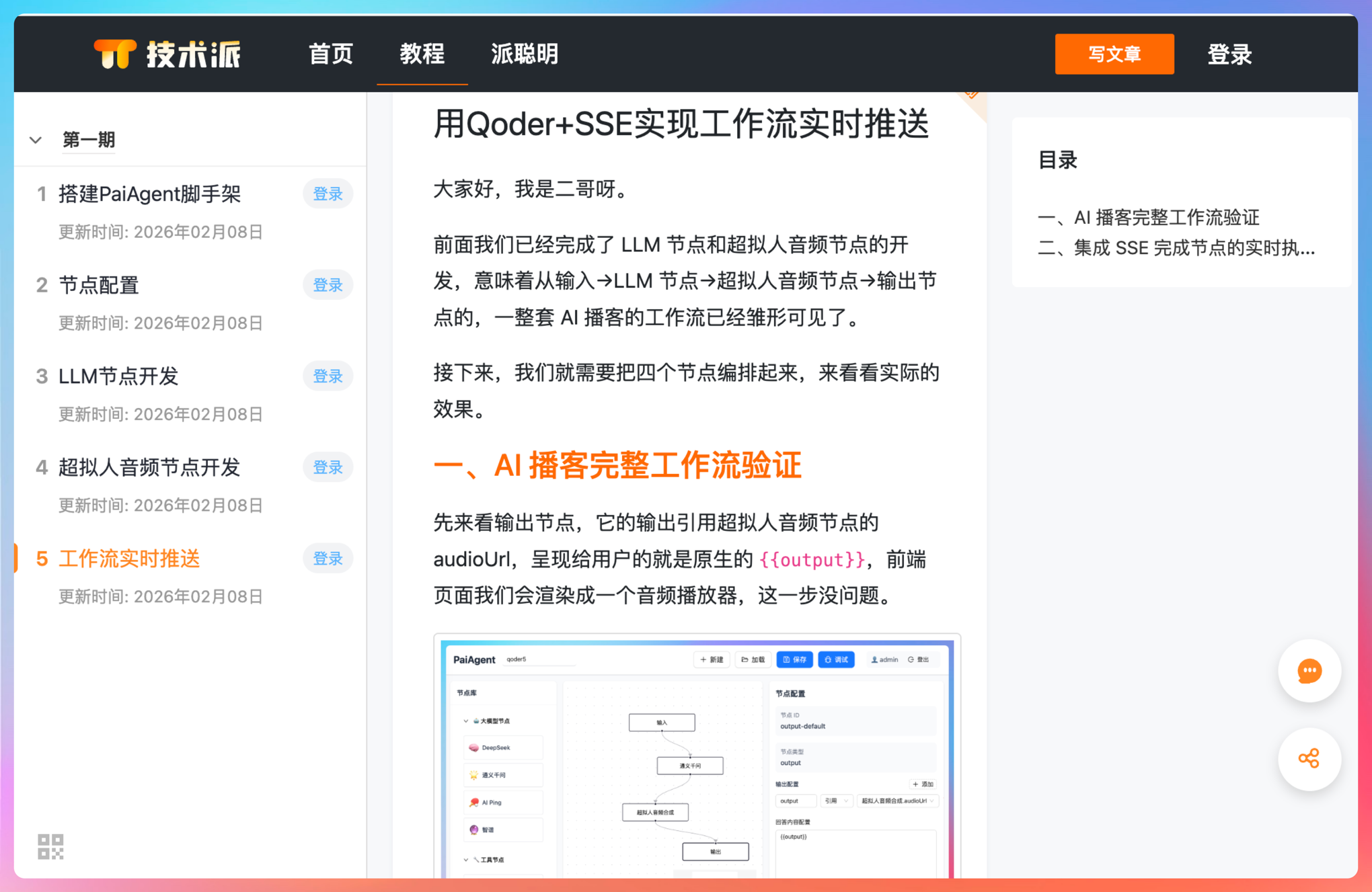Image resolution: width=1372 pixels, height=892 pixels.
Task: Click 登录 badge beside 节点配置
Action: tap(328, 285)
